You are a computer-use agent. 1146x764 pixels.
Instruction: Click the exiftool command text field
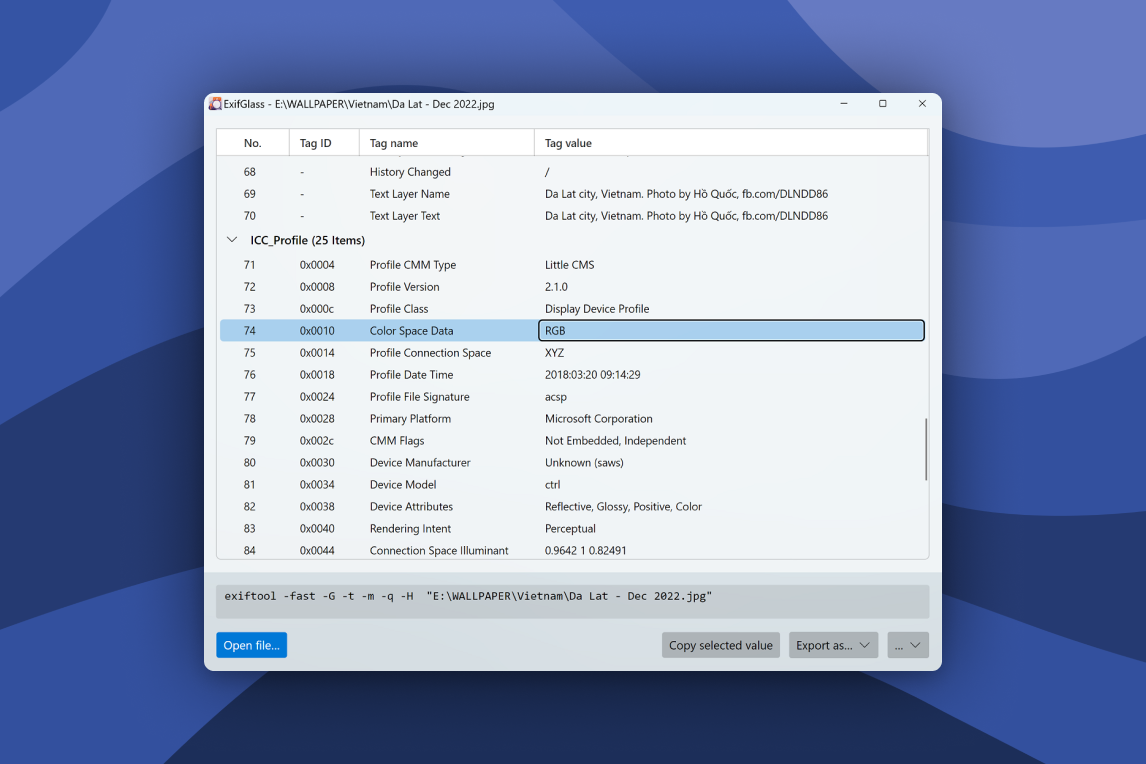coord(572,601)
